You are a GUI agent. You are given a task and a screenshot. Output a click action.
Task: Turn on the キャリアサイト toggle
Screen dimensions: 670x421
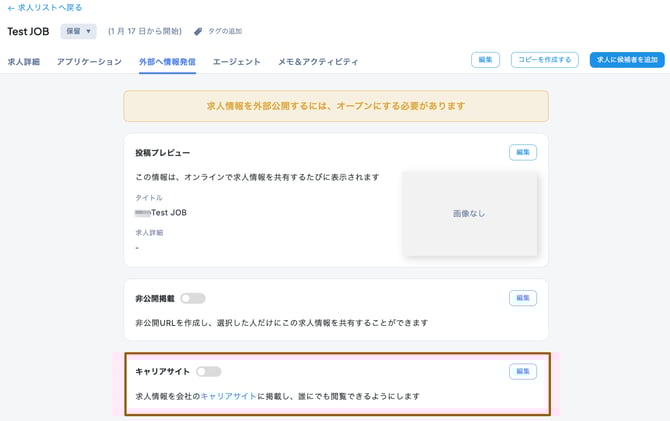coord(208,372)
